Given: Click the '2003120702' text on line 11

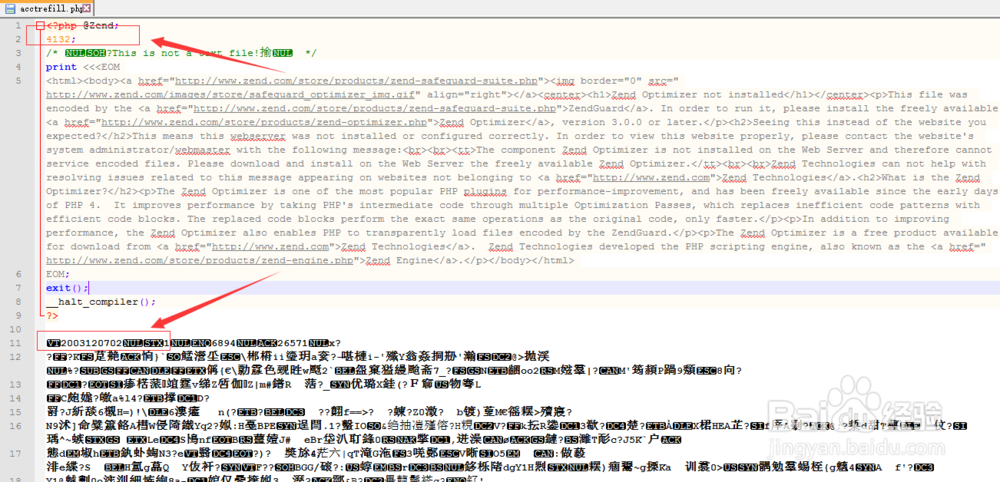Looking at the screenshot, I should [x=94, y=342].
